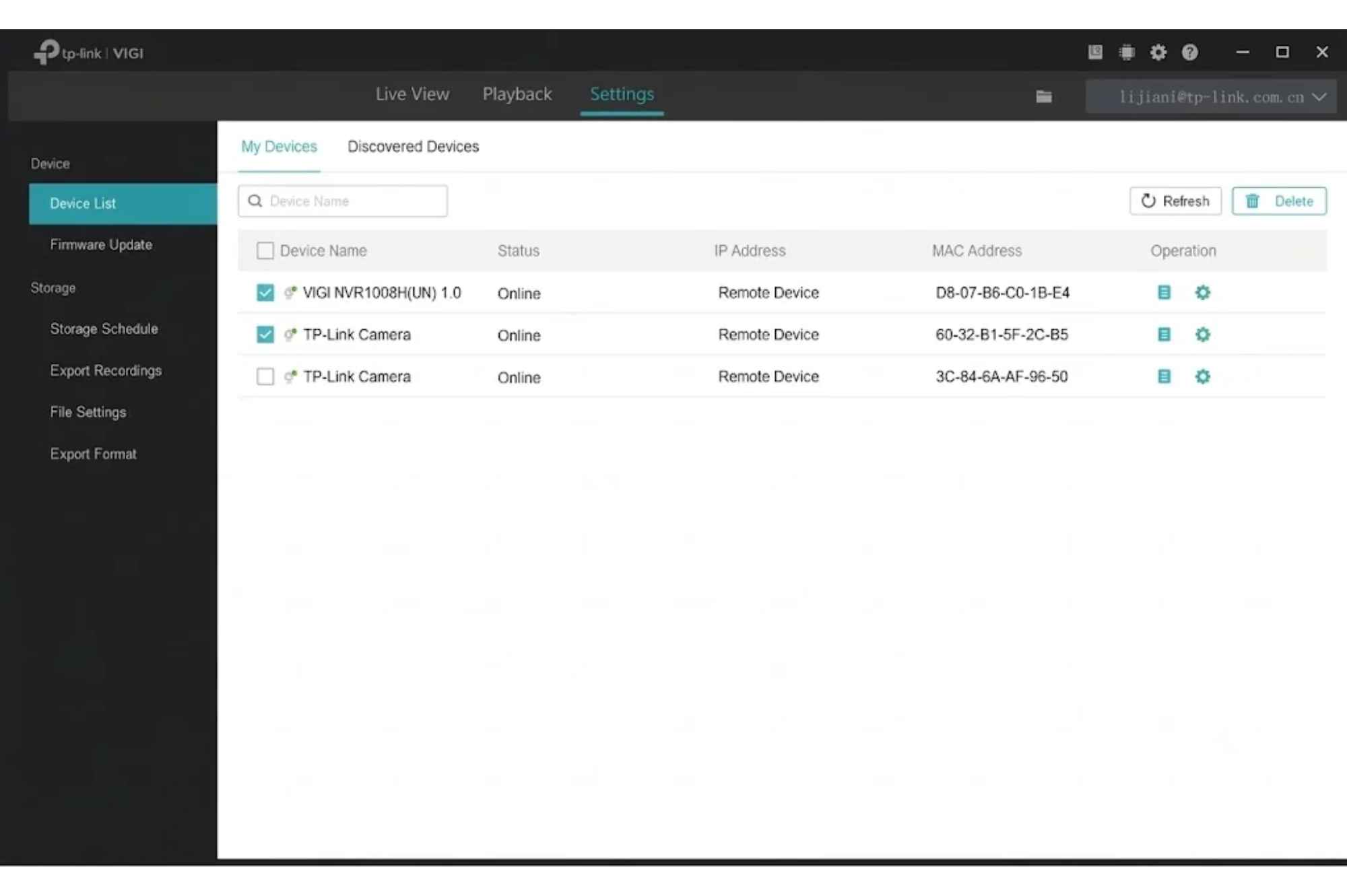Open File Settings in sidebar
The image size is (1347, 896).
point(88,412)
